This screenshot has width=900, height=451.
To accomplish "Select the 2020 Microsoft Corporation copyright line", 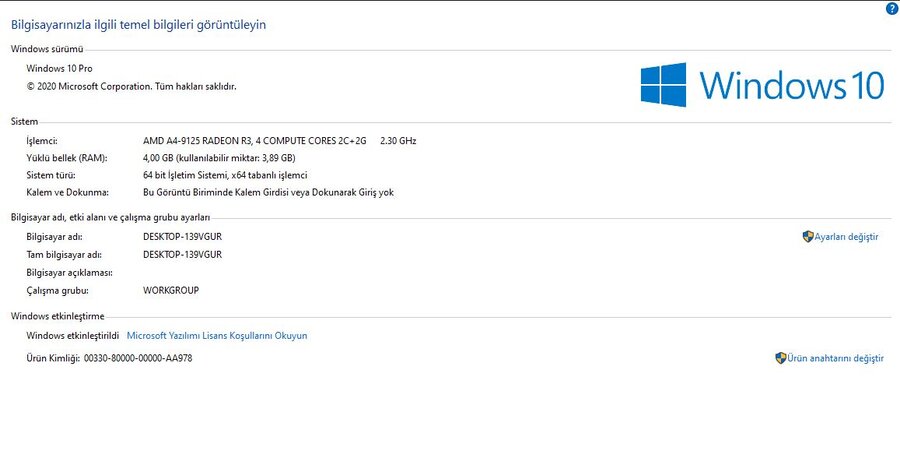I will point(131,87).
